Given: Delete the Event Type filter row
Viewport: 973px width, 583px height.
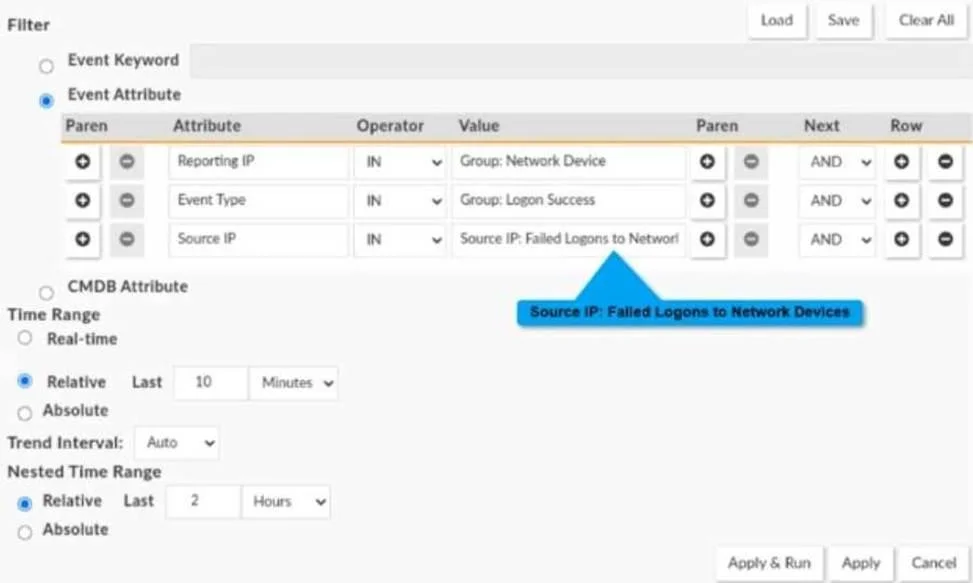Looking at the screenshot, I should [x=945, y=201].
